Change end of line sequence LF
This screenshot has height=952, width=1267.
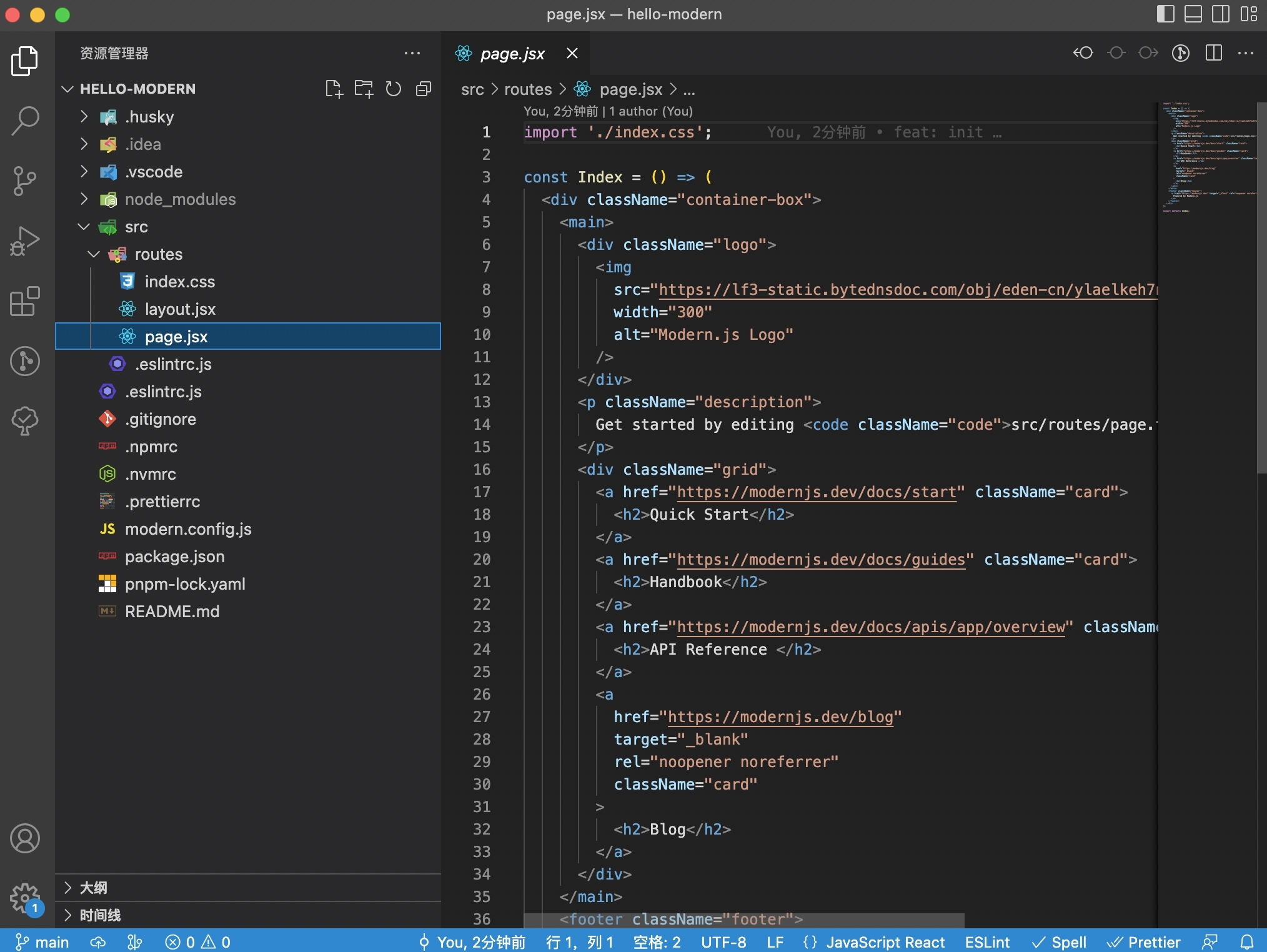click(x=775, y=942)
